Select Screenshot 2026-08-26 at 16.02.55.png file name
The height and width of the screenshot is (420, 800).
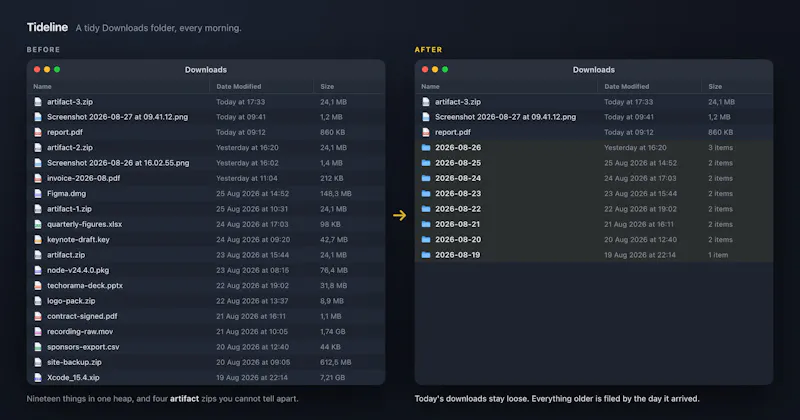pos(118,163)
